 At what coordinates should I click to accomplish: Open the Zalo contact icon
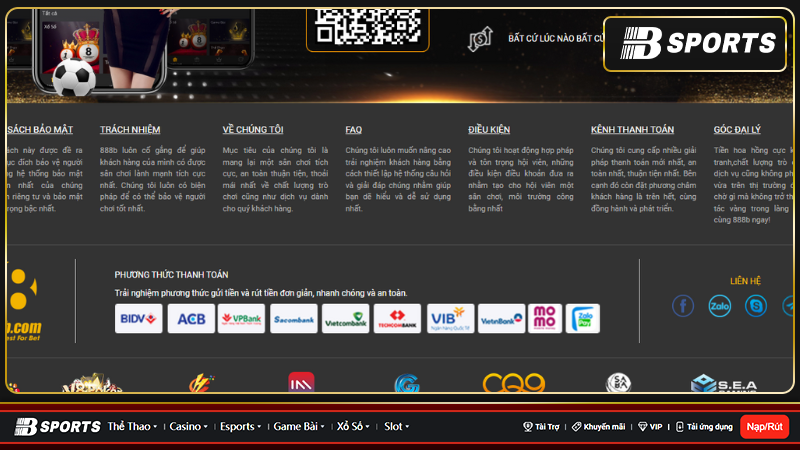tap(719, 306)
